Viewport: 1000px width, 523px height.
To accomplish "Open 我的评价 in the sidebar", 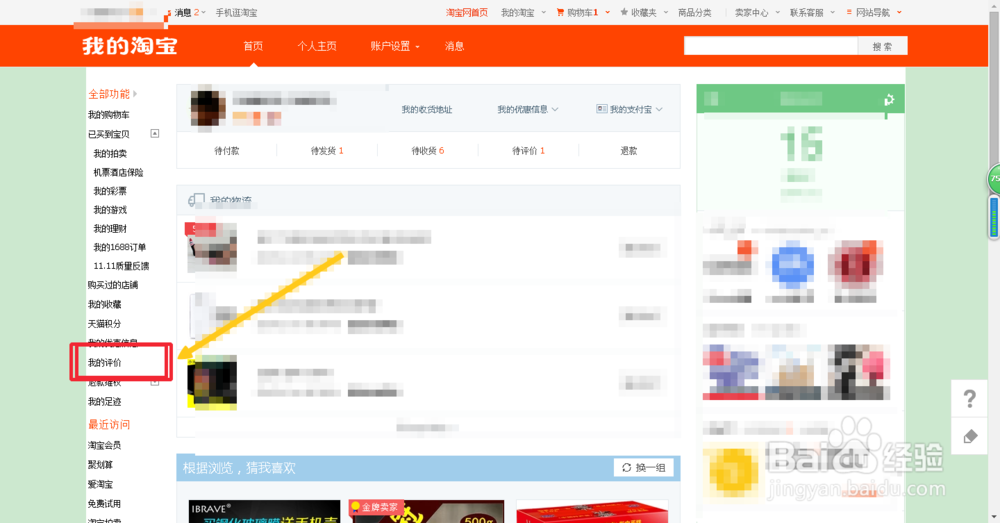I will [104, 362].
